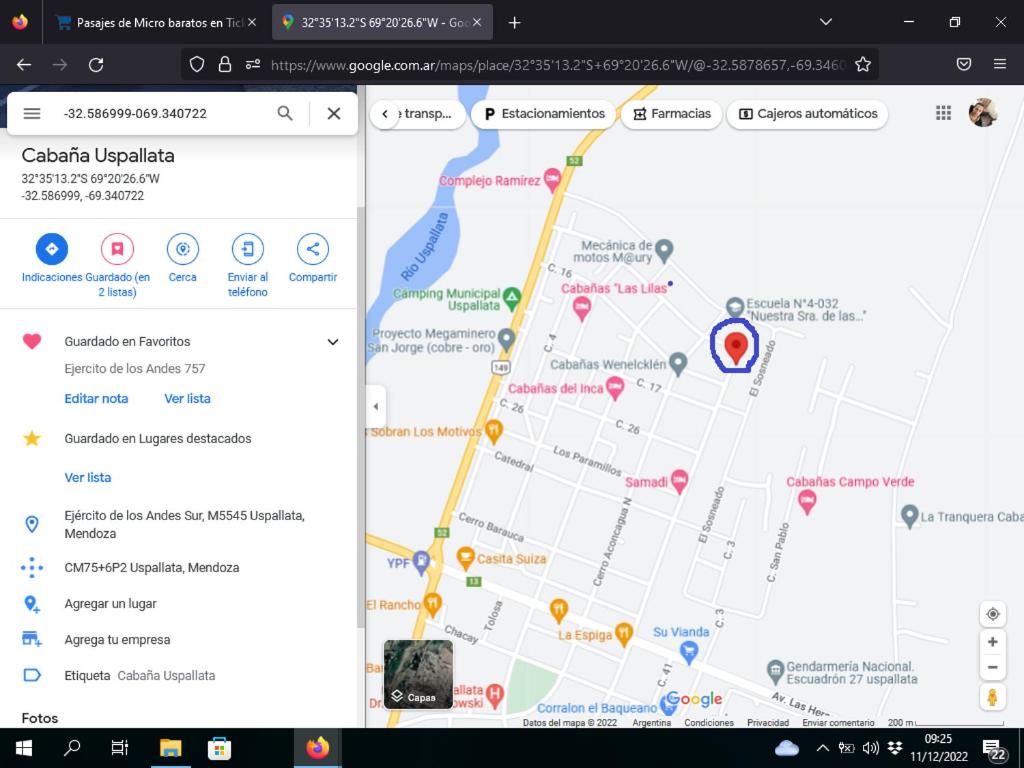Click the Indicaciones directions icon
This screenshot has width=1024, height=768.
52,249
